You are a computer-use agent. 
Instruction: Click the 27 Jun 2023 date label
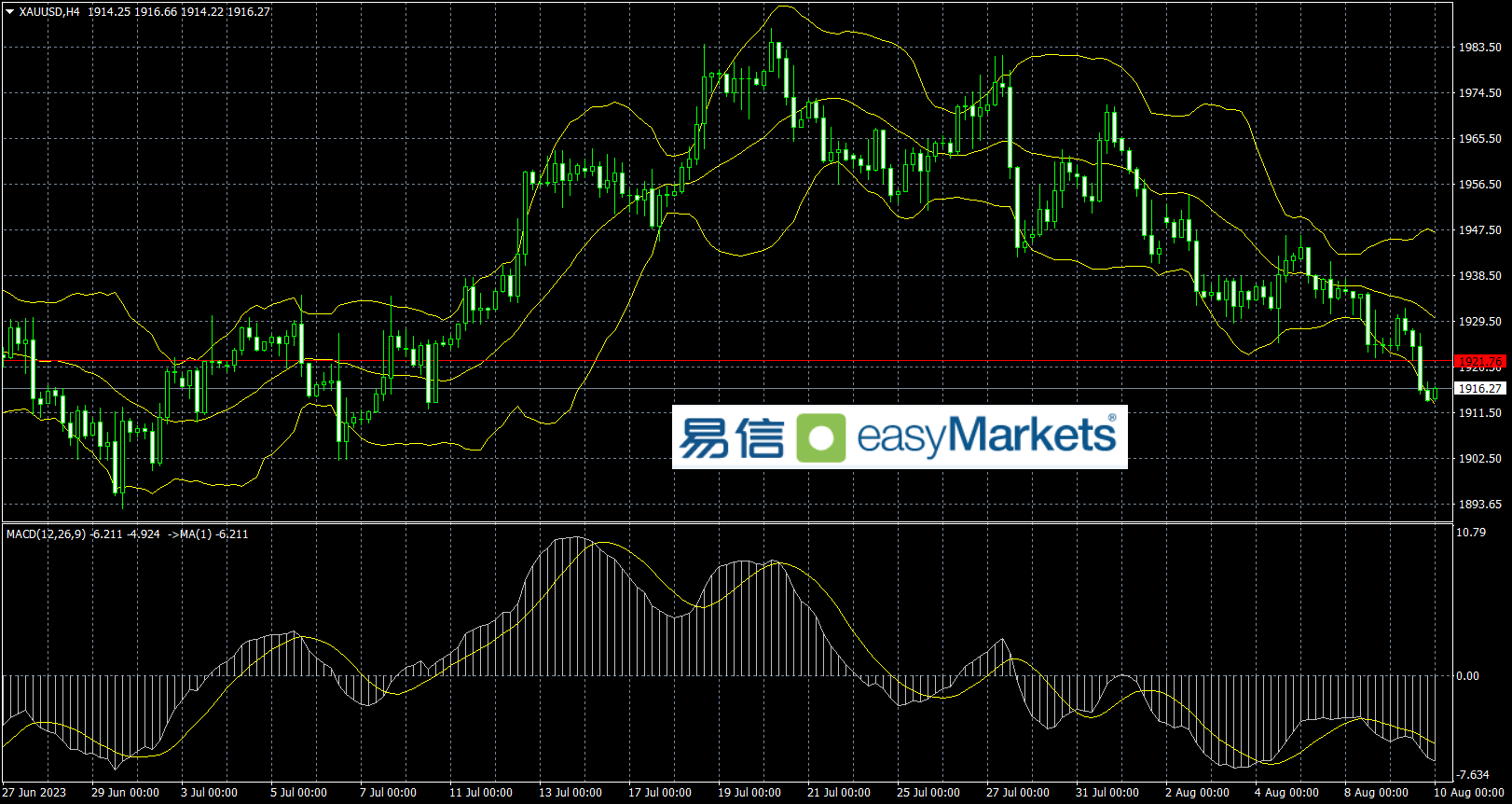(x=34, y=793)
